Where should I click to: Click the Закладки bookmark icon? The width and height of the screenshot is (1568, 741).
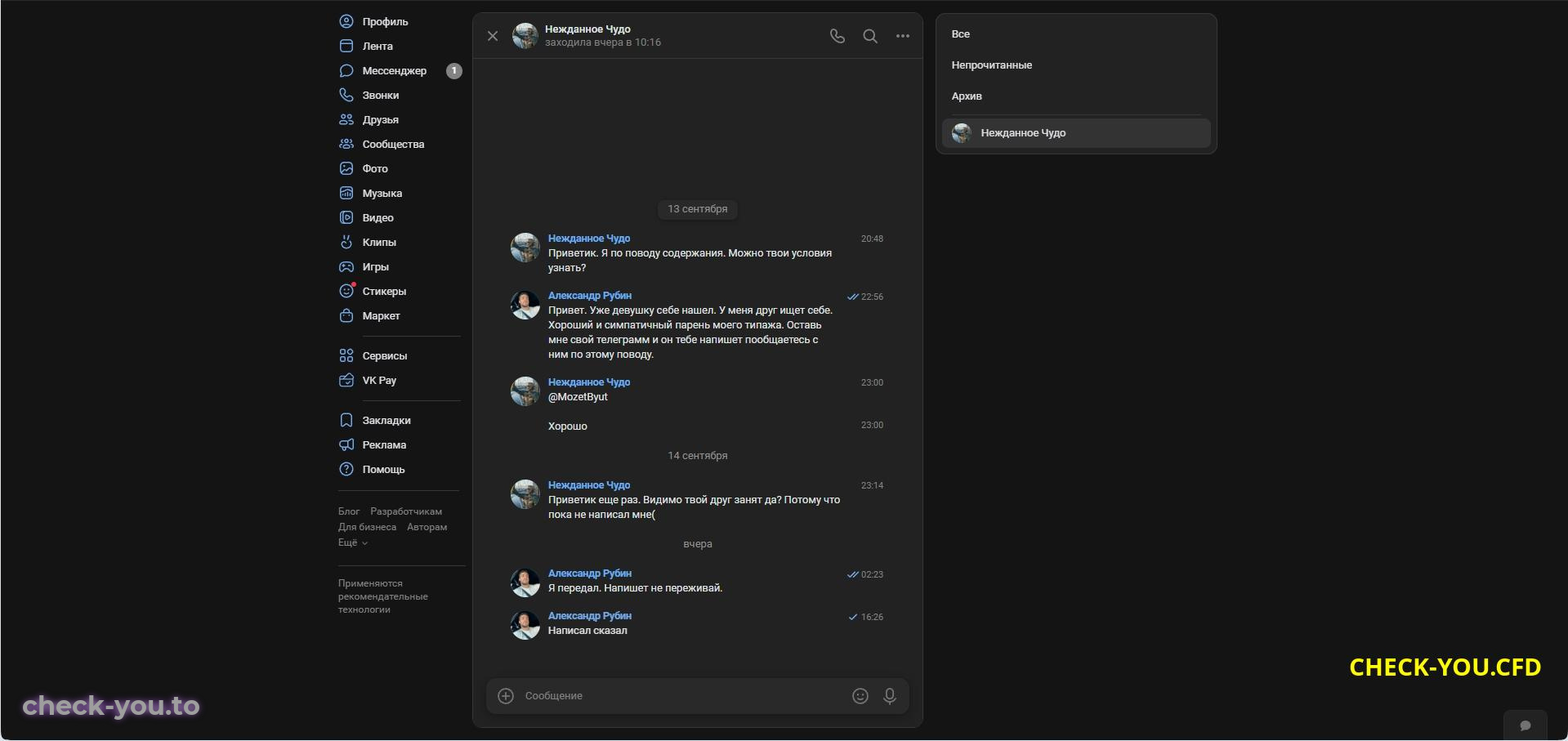346,420
